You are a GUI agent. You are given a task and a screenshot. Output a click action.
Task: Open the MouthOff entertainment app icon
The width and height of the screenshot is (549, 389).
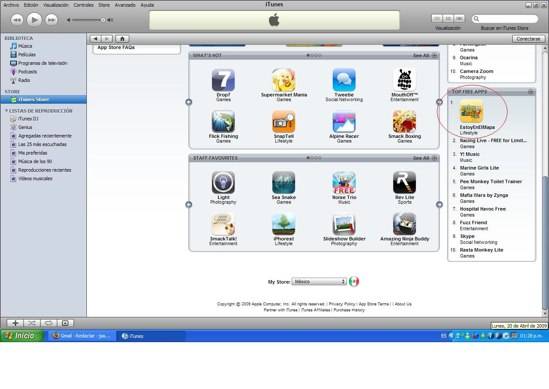point(404,80)
